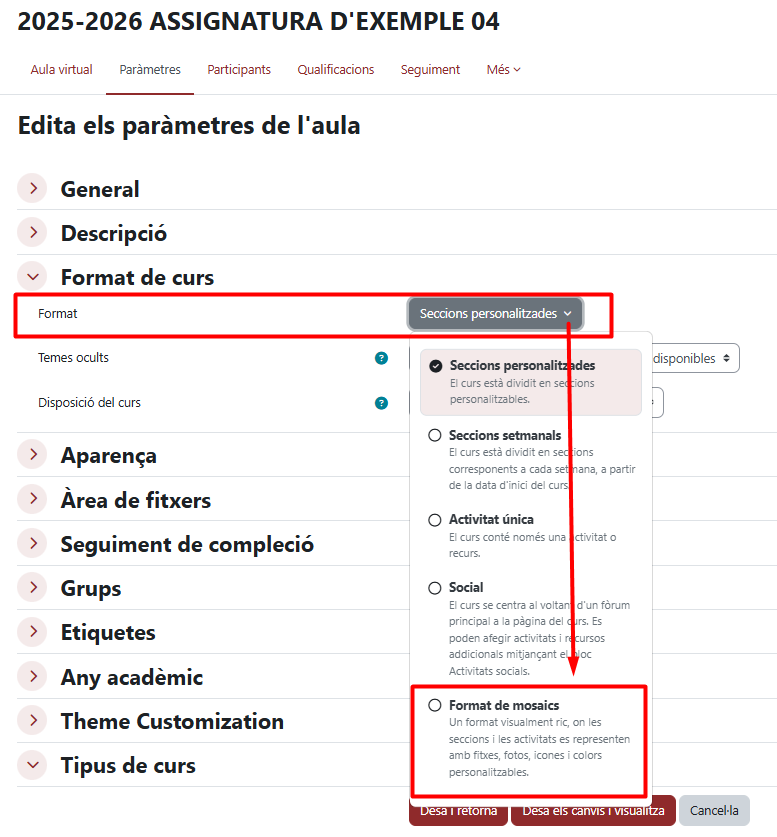Expand the Àrea de fitxers chevron icon
The height and width of the screenshot is (837, 777).
point(33,500)
